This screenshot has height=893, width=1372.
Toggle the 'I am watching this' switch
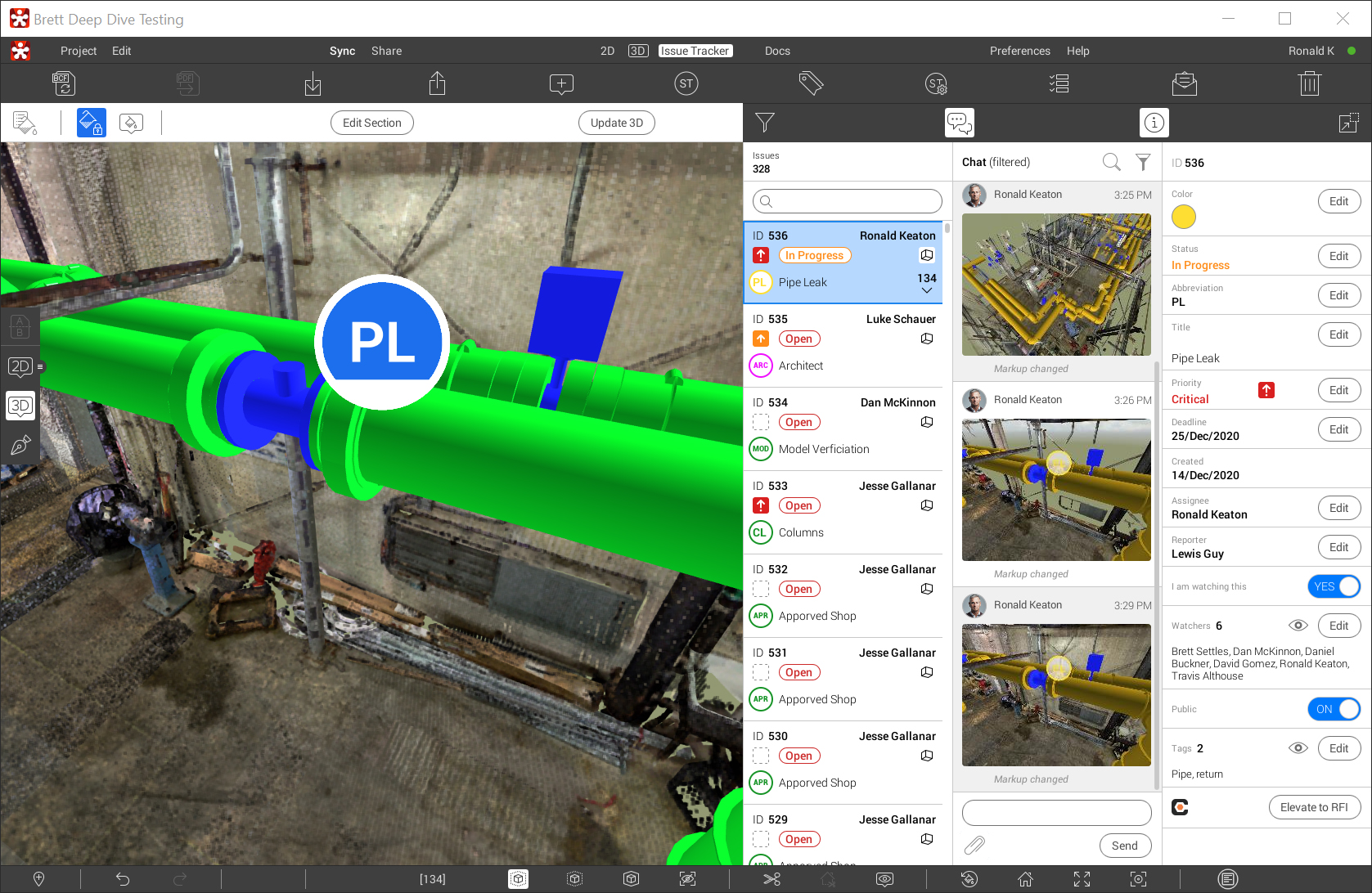click(x=1334, y=586)
